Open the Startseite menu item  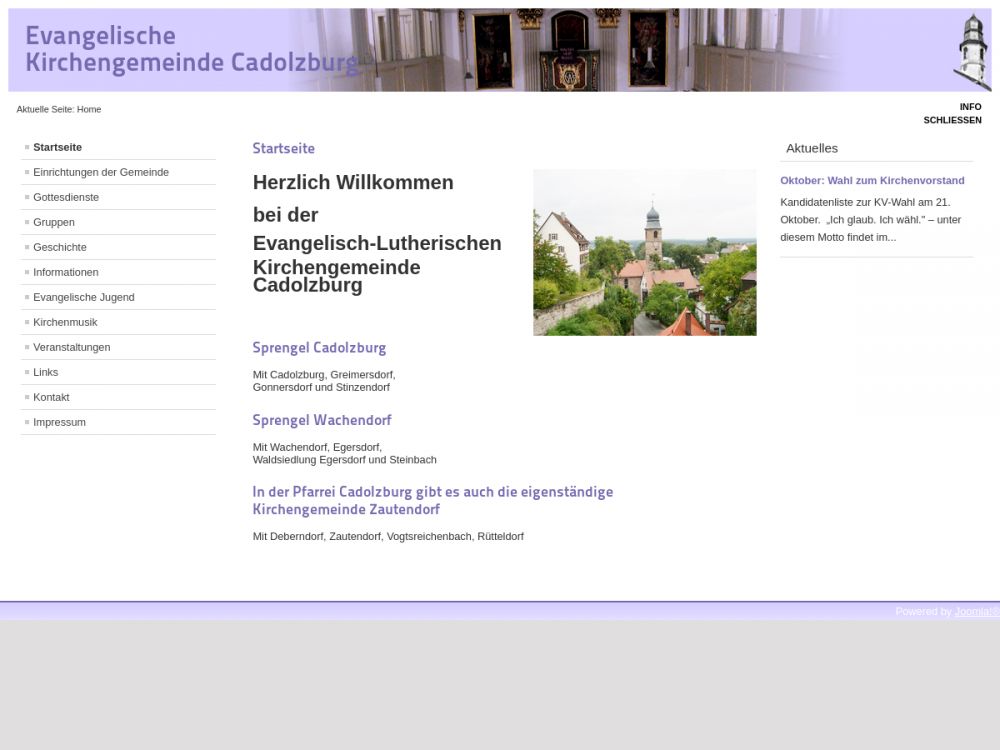(x=57, y=147)
